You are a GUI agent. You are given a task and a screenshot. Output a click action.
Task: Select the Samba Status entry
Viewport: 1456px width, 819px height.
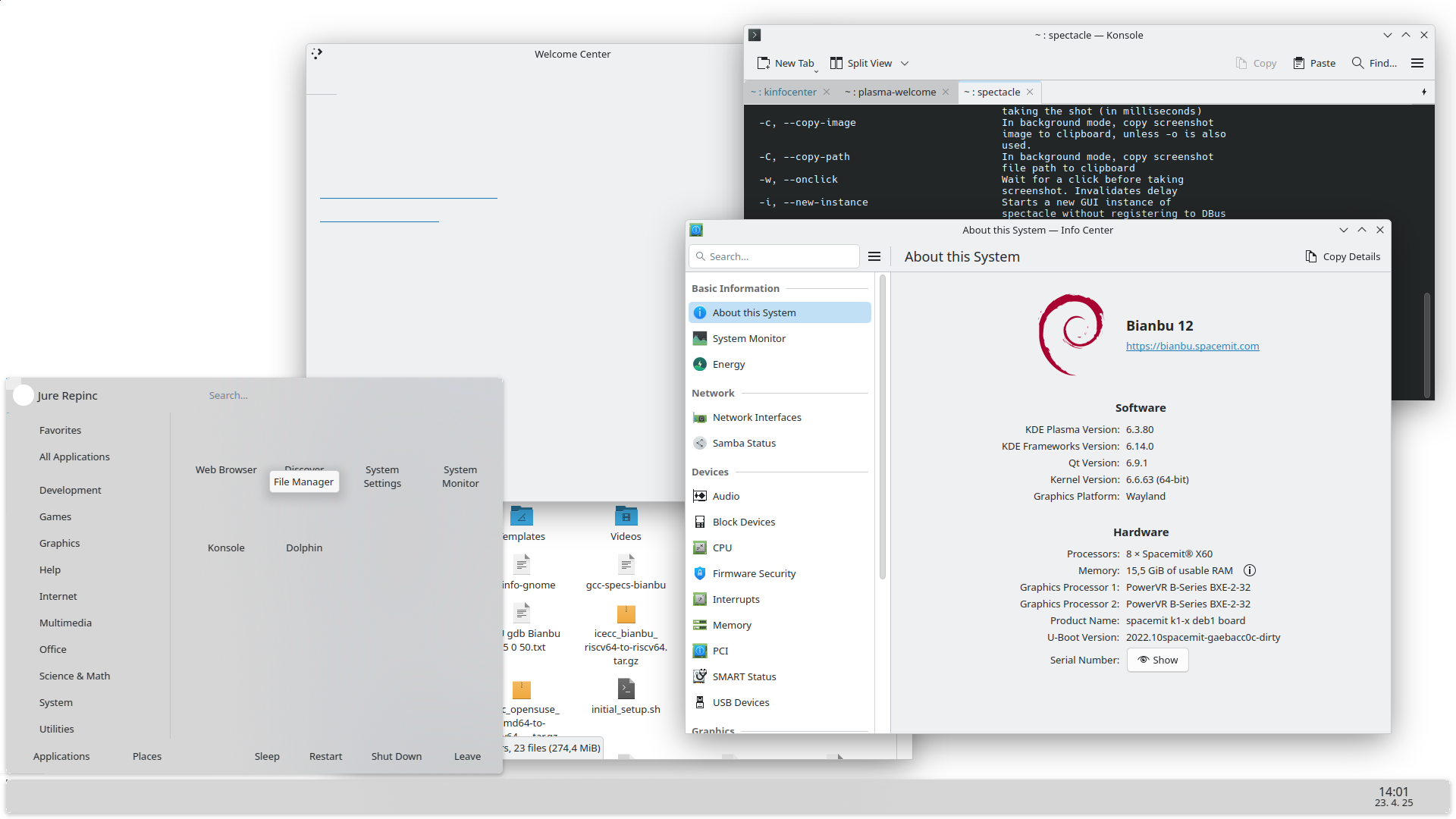pos(780,443)
